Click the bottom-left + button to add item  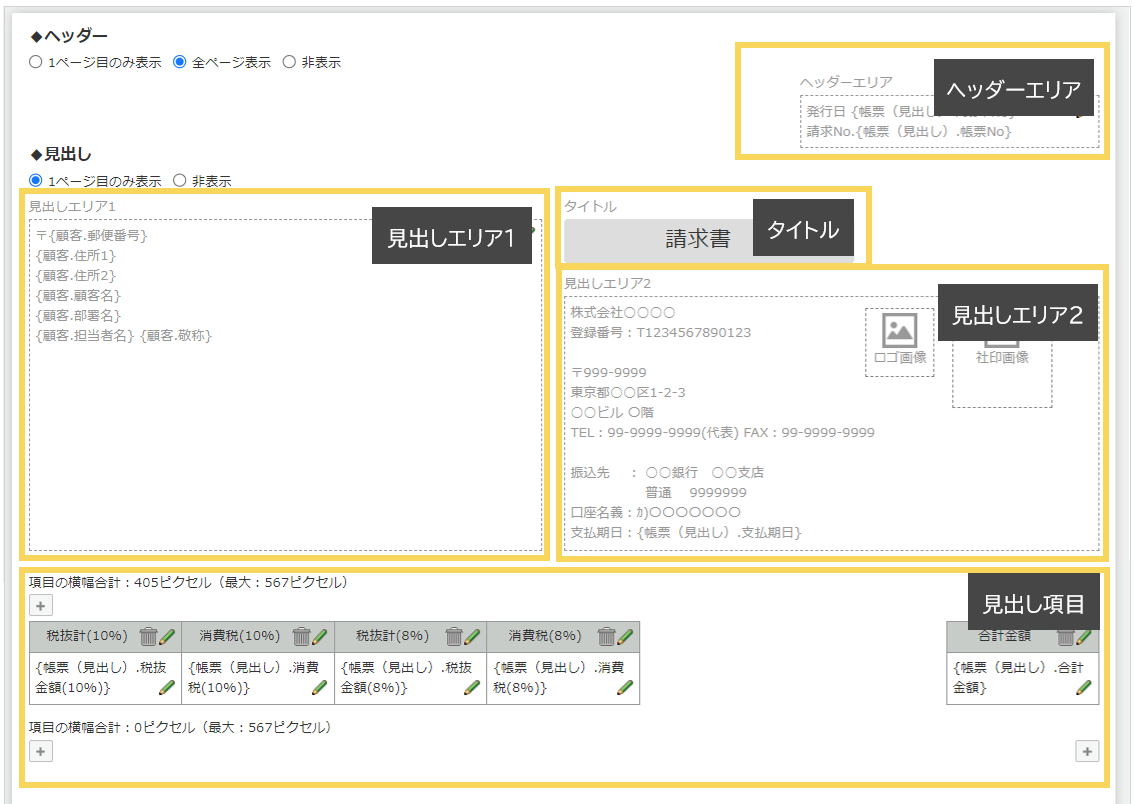point(39,750)
